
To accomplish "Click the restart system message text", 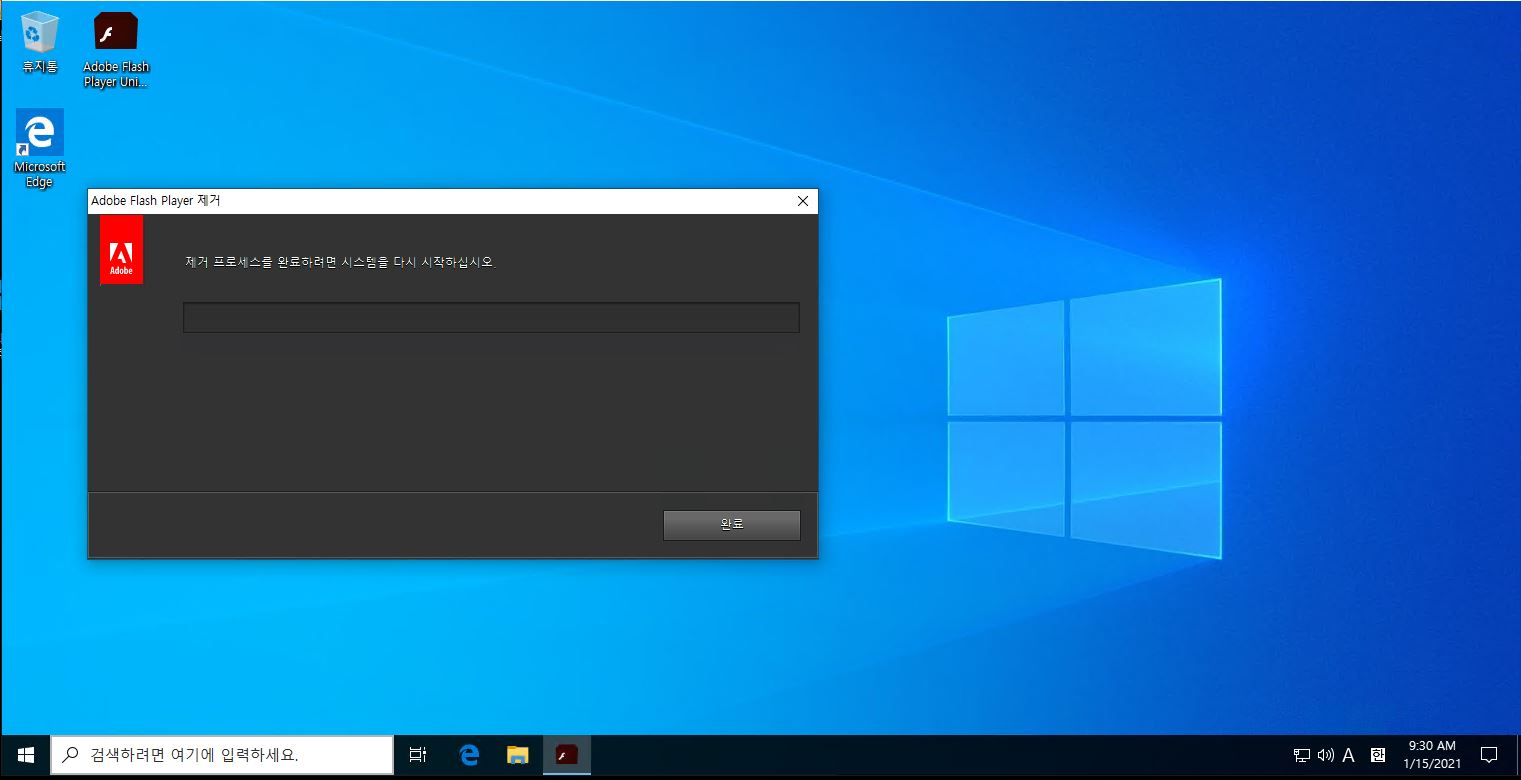I will click(341, 263).
